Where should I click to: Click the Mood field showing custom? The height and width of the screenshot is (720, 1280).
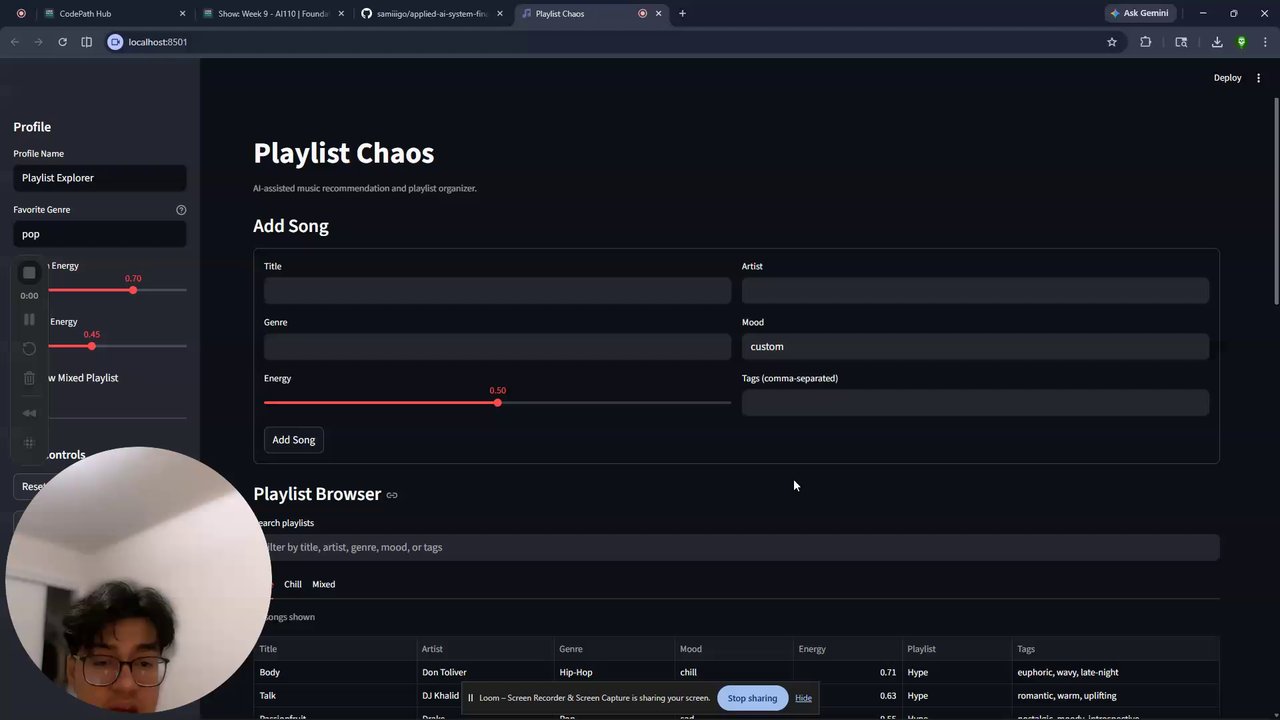[x=975, y=346]
